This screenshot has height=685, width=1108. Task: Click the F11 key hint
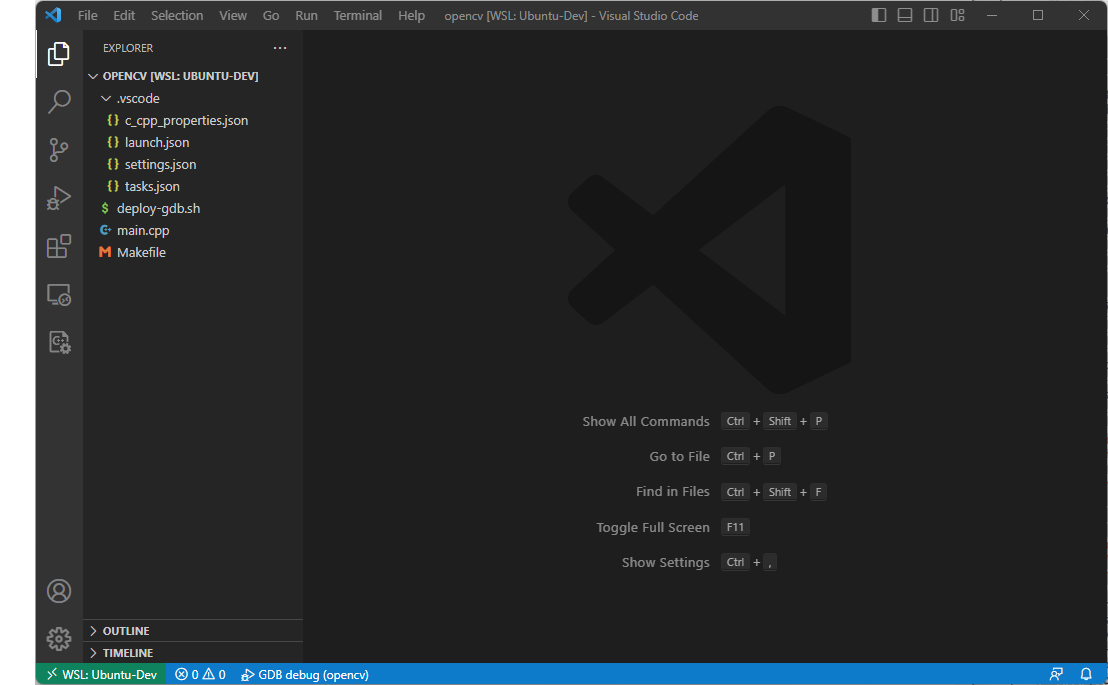(x=735, y=527)
